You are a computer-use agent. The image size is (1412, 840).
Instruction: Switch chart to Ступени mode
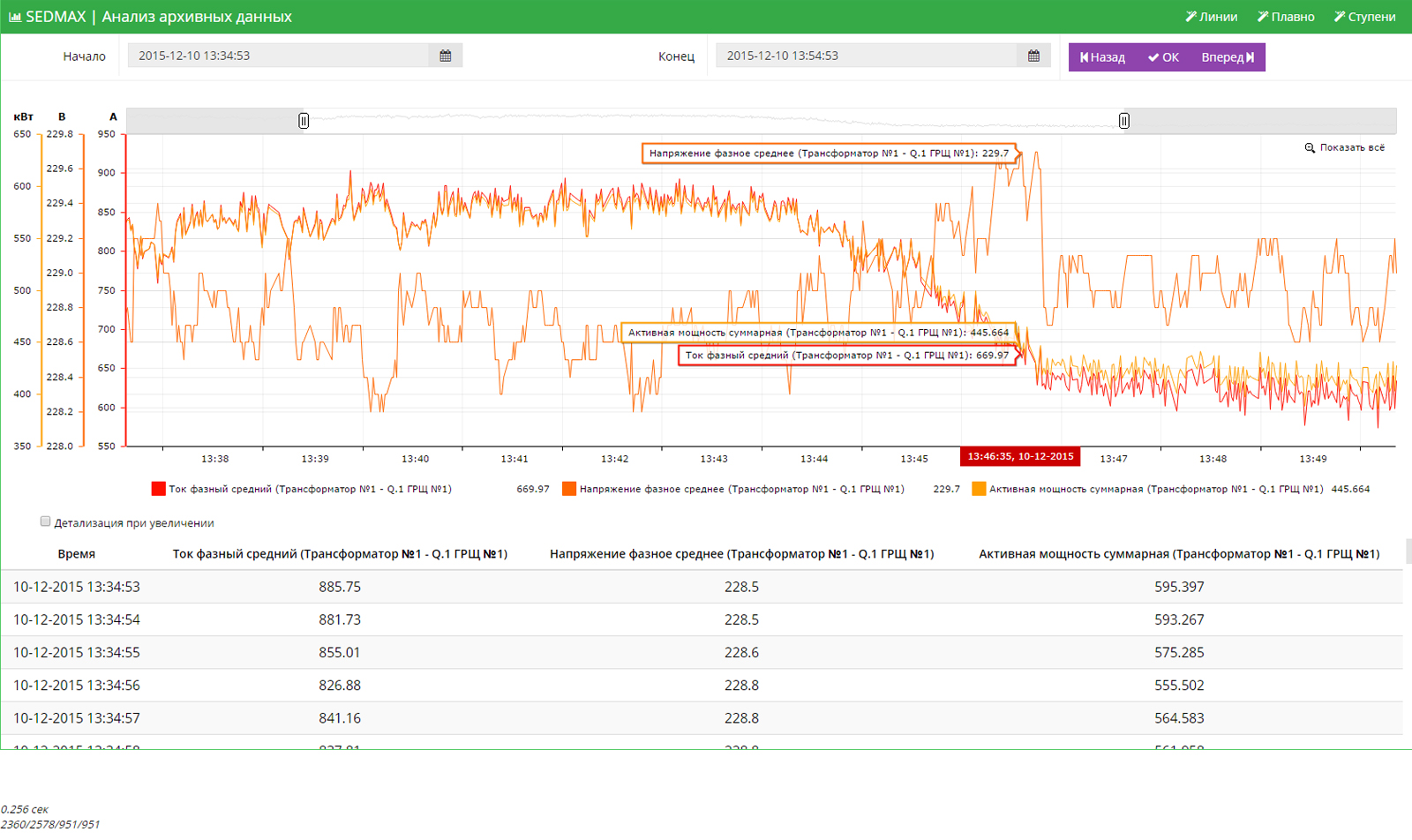[1364, 17]
